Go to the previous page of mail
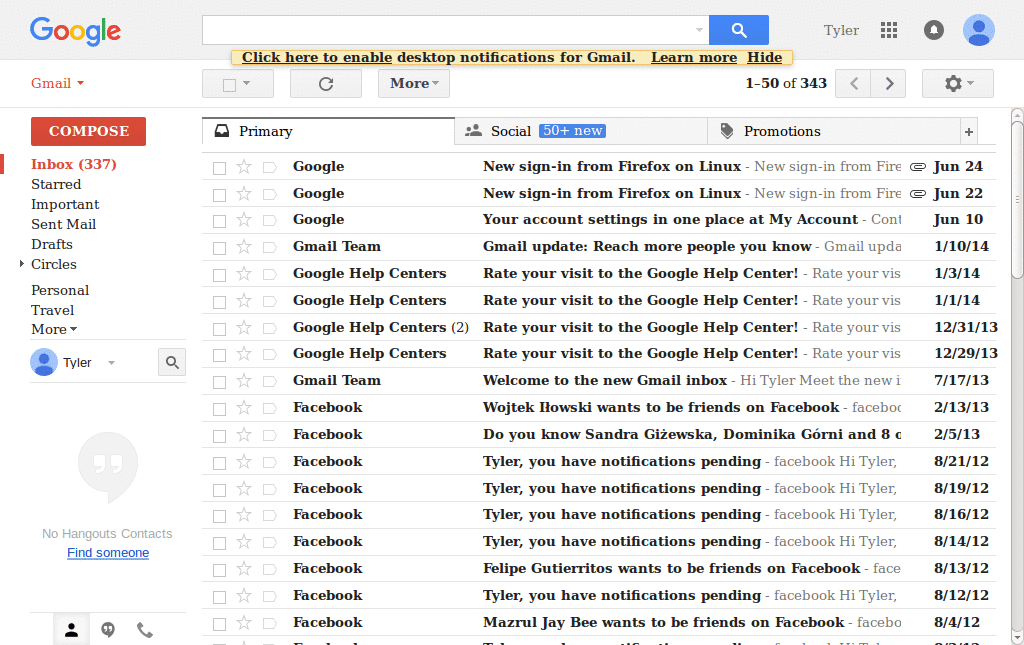 point(853,84)
